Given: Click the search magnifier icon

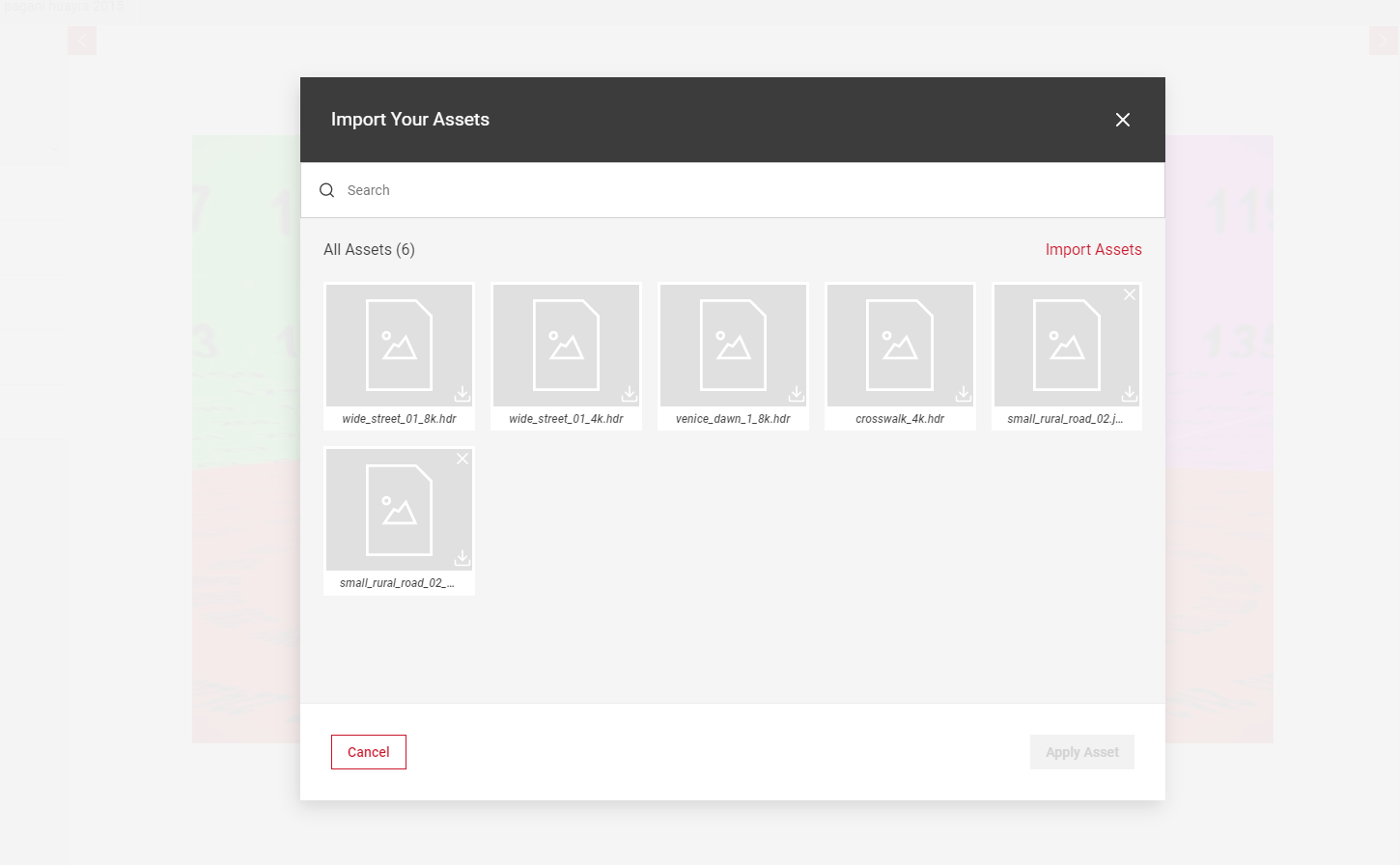Looking at the screenshot, I should 327,190.
